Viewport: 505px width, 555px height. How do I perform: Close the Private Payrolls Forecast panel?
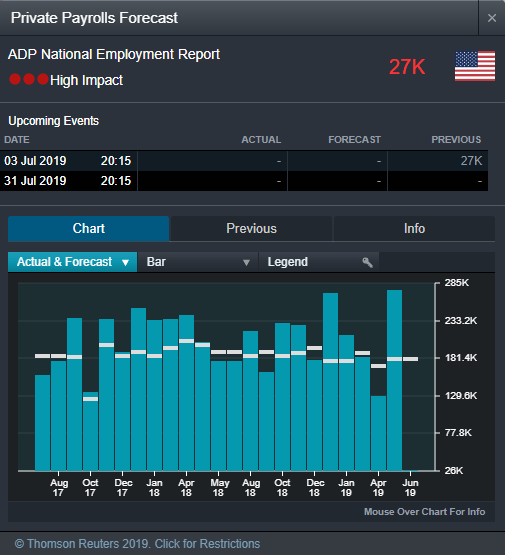pyautogui.click(x=492, y=18)
